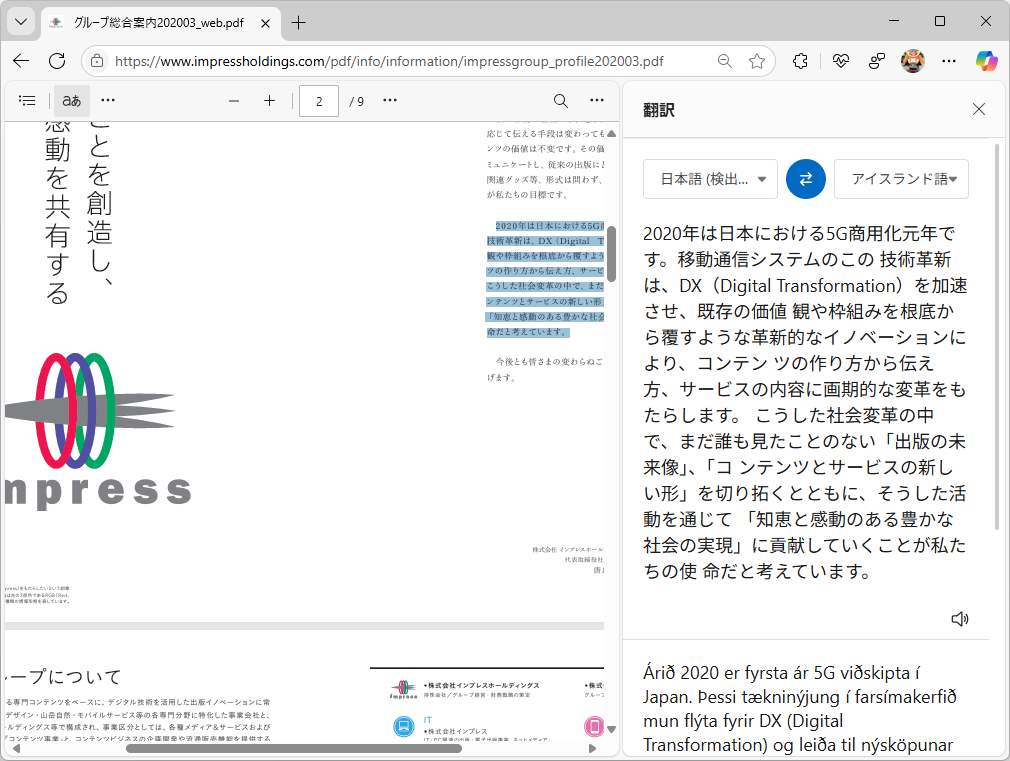Navigate back with the browser back arrow
Viewport: 1010px width, 761px height.
[x=20, y=61]
